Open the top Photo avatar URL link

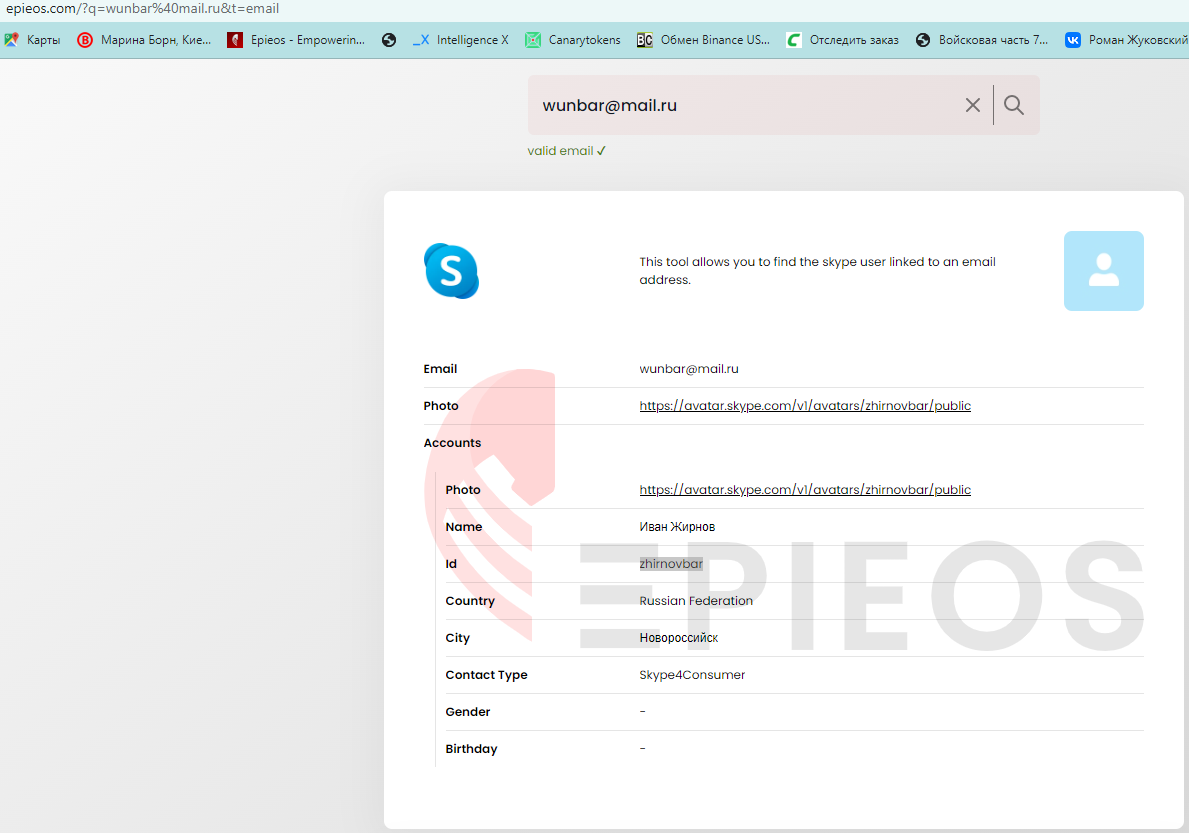click(x=805, y=406)
